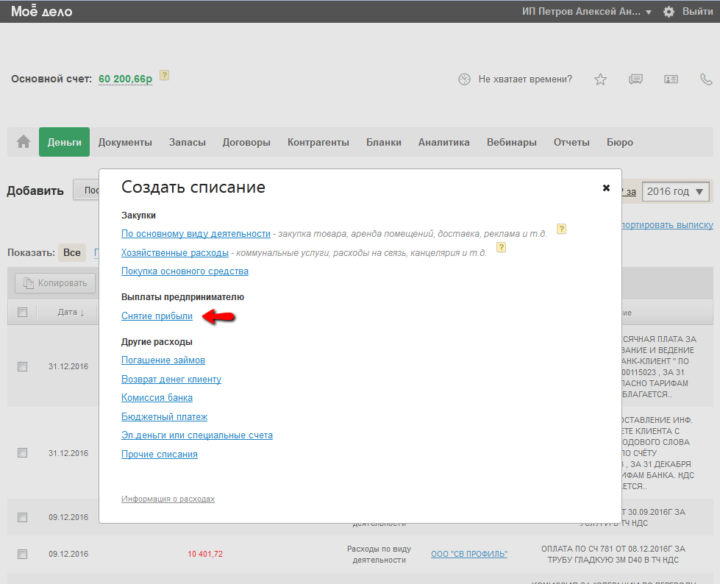Click the import statement link behind dialog
The height and width of the screenshot is (584, 720).
(x=667, y=225)
